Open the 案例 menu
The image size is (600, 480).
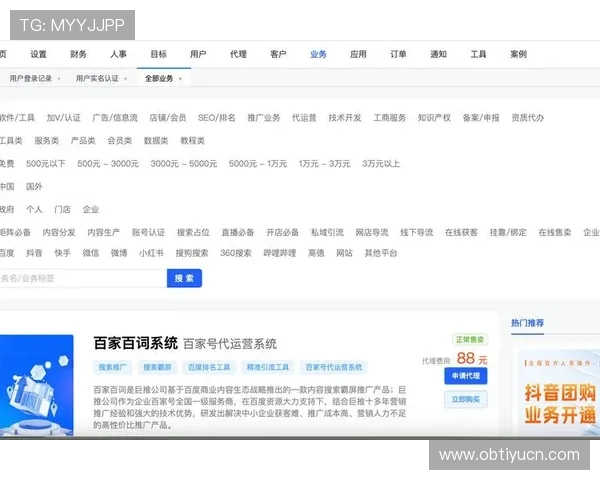click(518, 54)
